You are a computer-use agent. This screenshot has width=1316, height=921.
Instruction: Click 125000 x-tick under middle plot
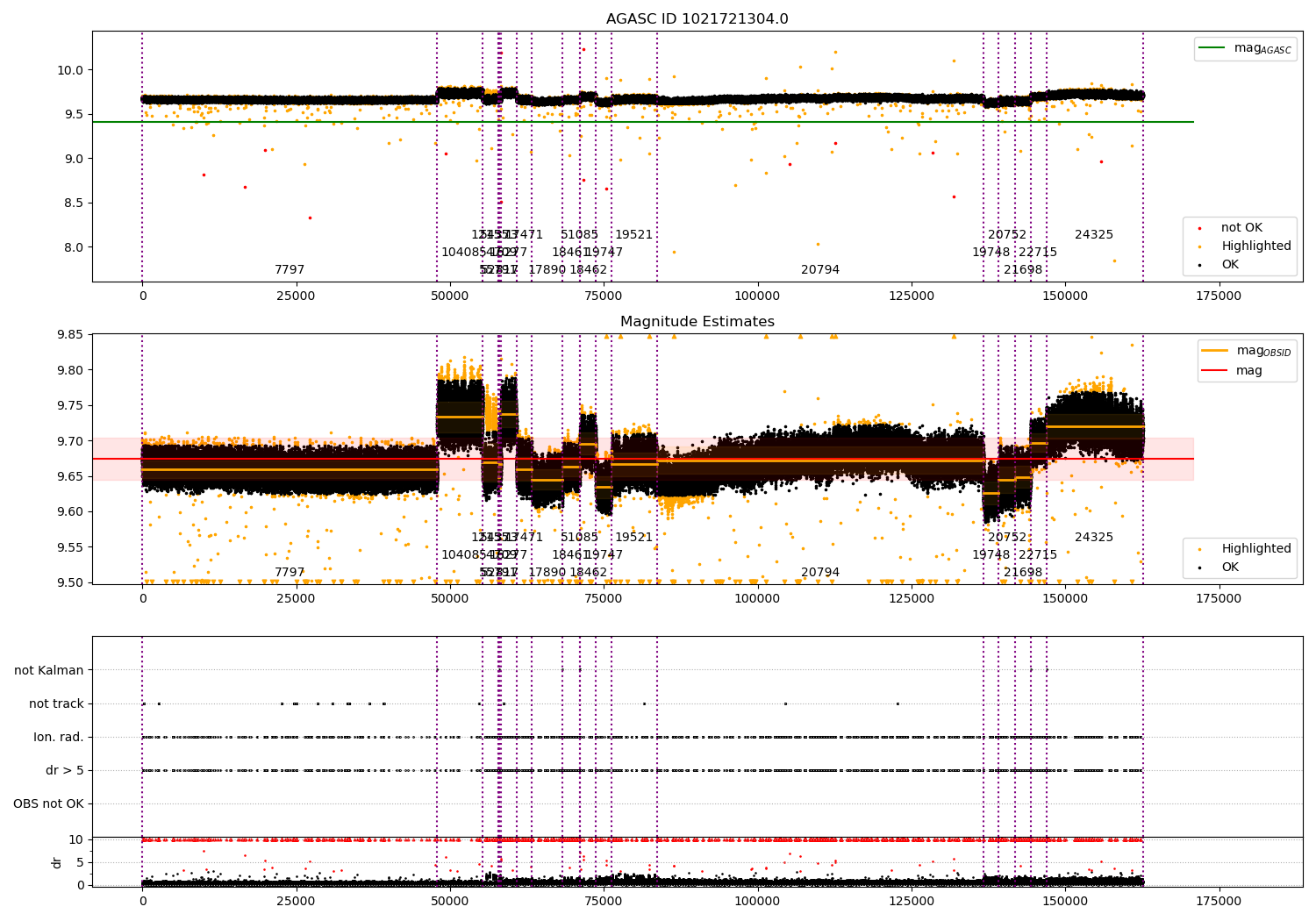(912, 599)
